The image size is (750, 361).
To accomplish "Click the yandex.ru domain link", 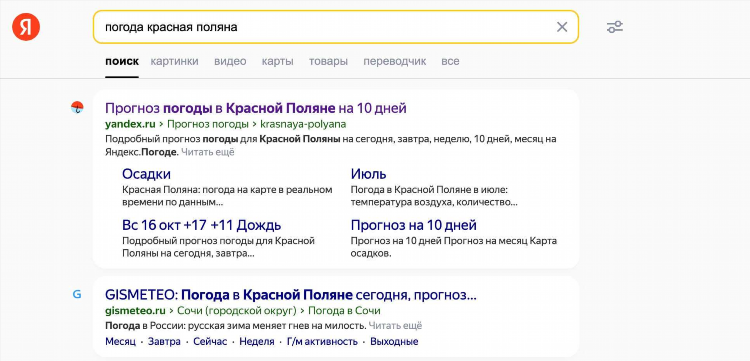I will tap(130, 124).
